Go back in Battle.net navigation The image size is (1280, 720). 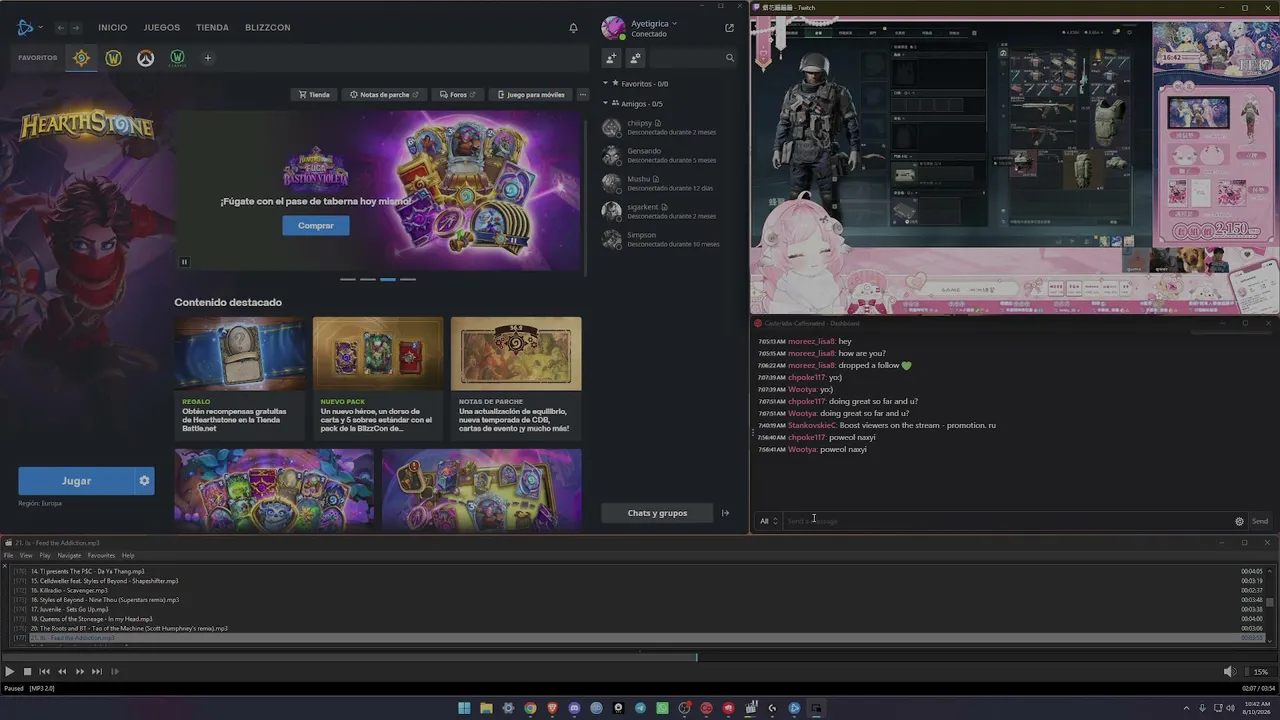click(61, 28)
